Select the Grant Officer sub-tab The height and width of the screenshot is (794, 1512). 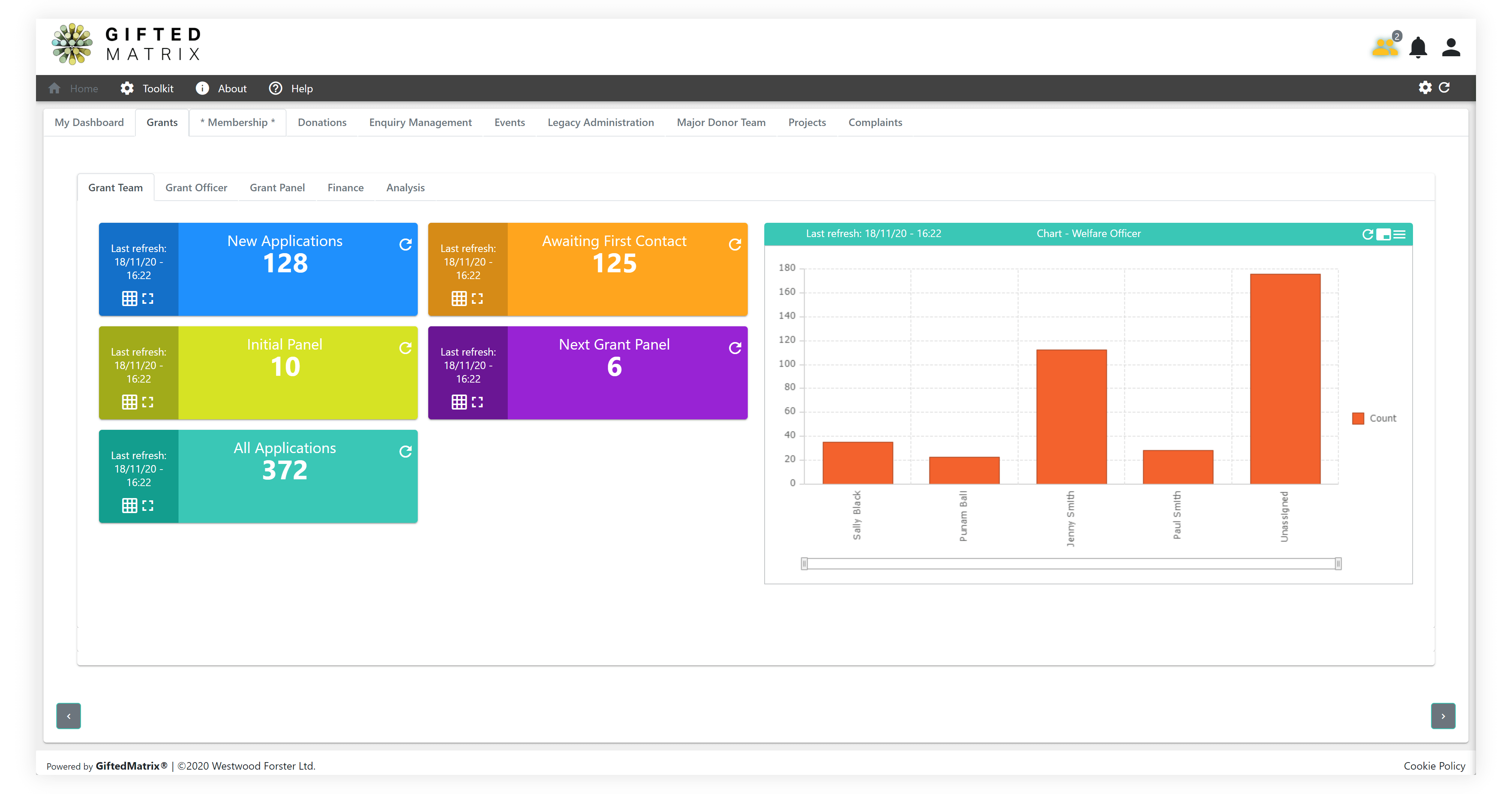[x=196, y=188]
